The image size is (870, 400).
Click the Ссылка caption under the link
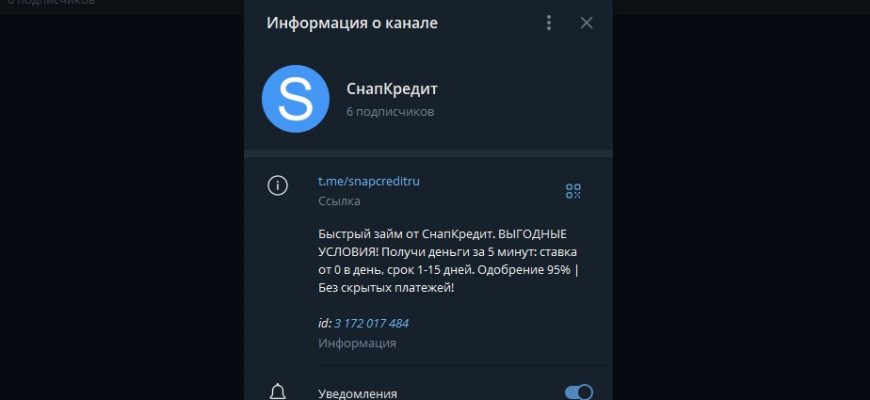tap(339, 201)
